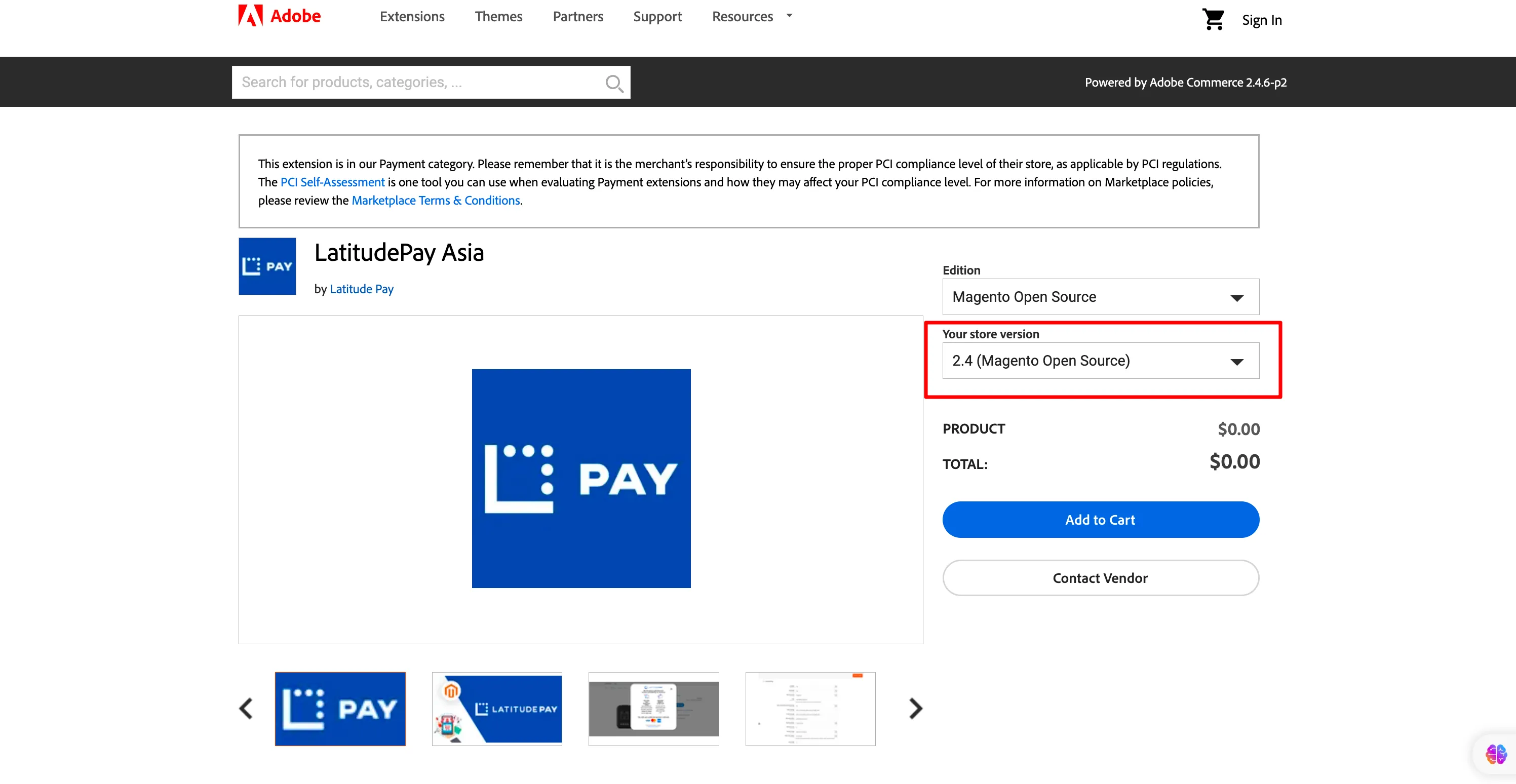The image size is (1516, 784).
Task: Select the blue PAY logo thumbnail
Action: (x=340, y=709)
